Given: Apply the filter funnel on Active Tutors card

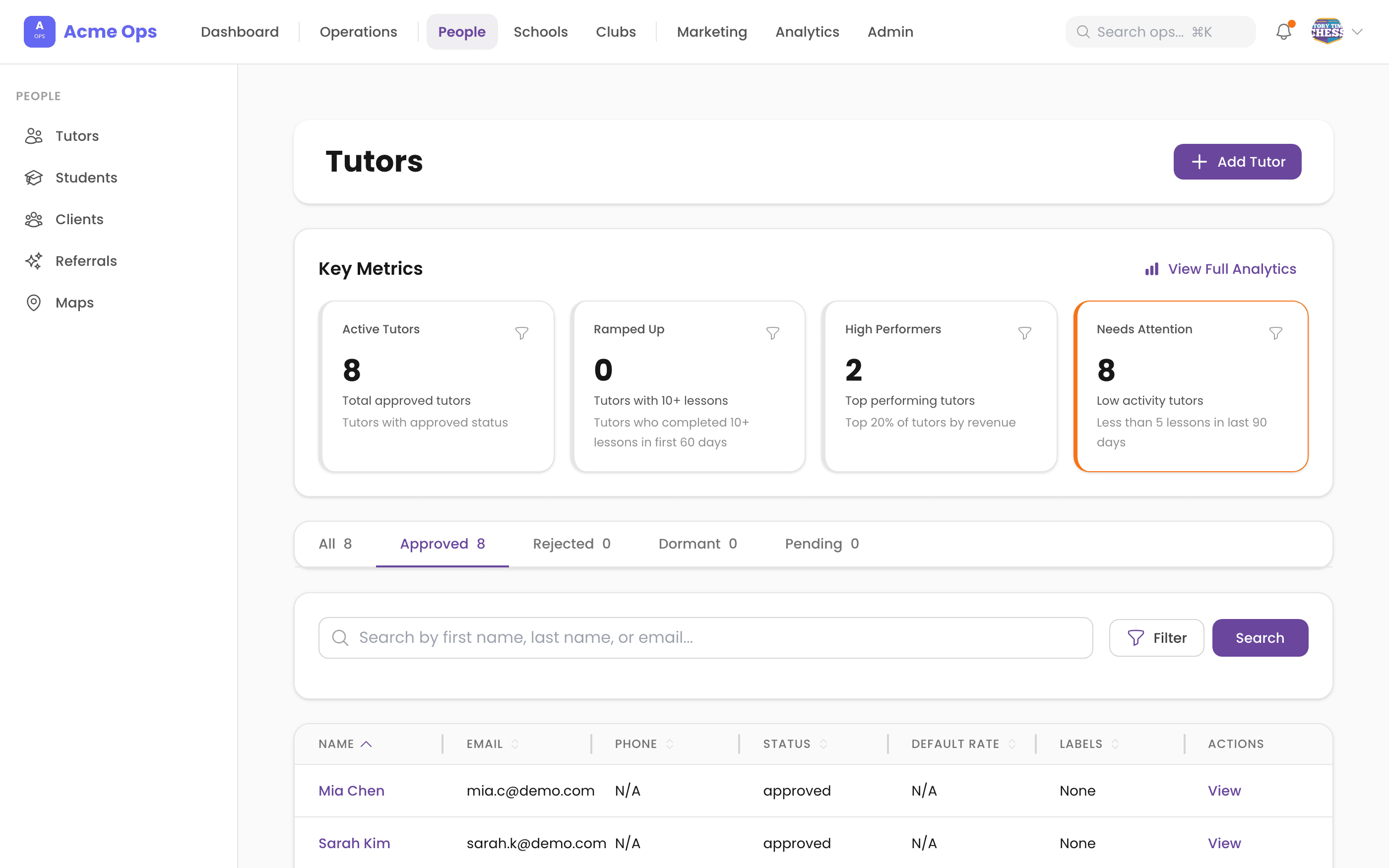Looking at the screenshot, I should (522, 333).
